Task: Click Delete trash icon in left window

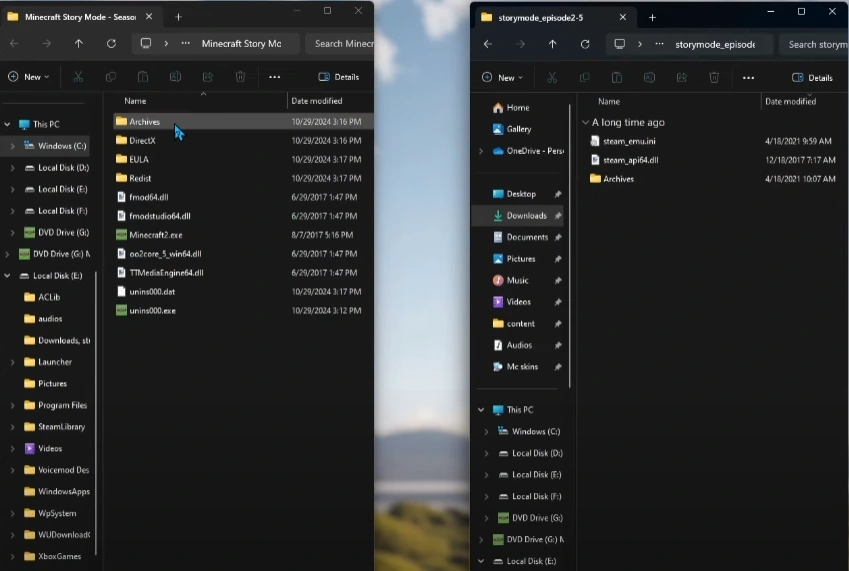Action: (x=240, y=77)
